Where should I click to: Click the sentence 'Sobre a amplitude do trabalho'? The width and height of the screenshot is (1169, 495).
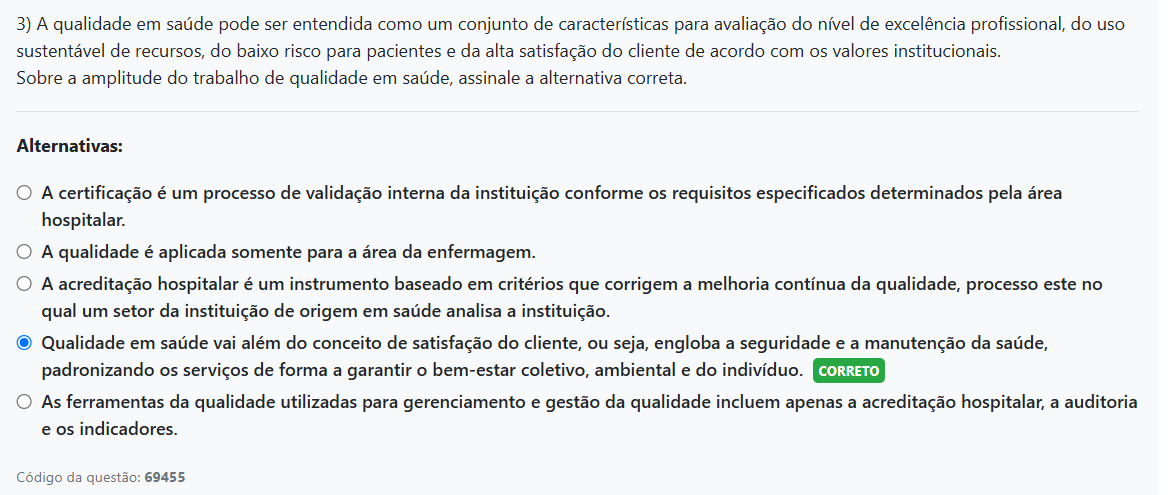tap(351, 79)
